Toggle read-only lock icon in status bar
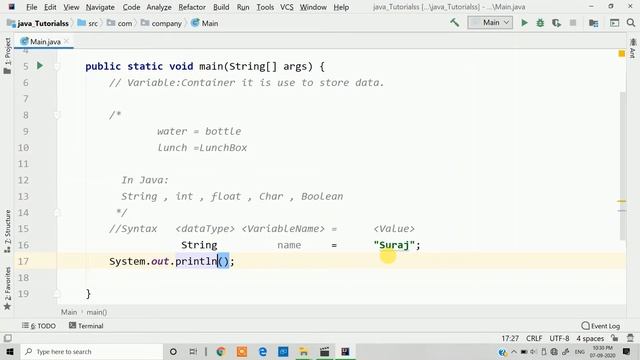Image resolution: width=640 pixels, height=360 pixels. tap(615, 338)
